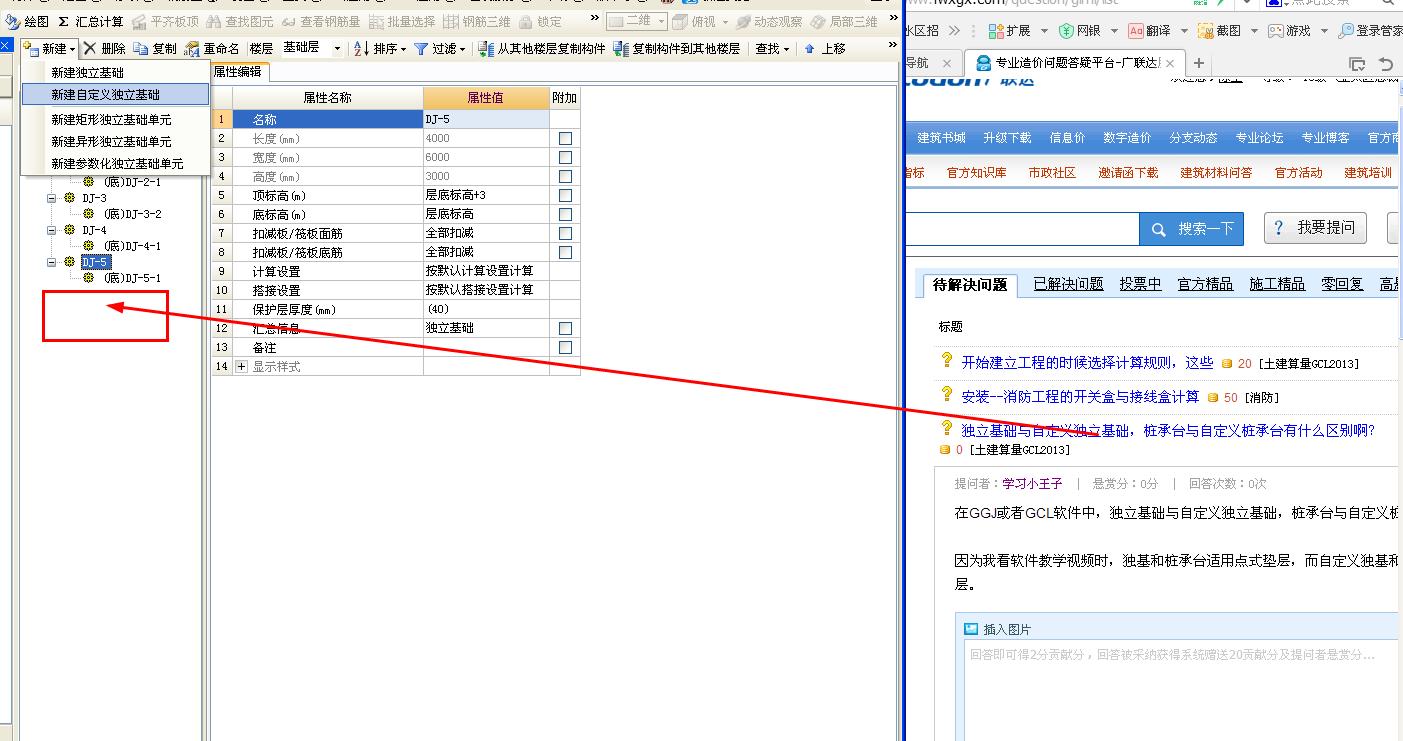Image resolution: width=1403 pixels, height=741 pixels.
Task: Open the 查找 dropdown in toolbar
Action: pyautogui.click(x=772, y=48)
